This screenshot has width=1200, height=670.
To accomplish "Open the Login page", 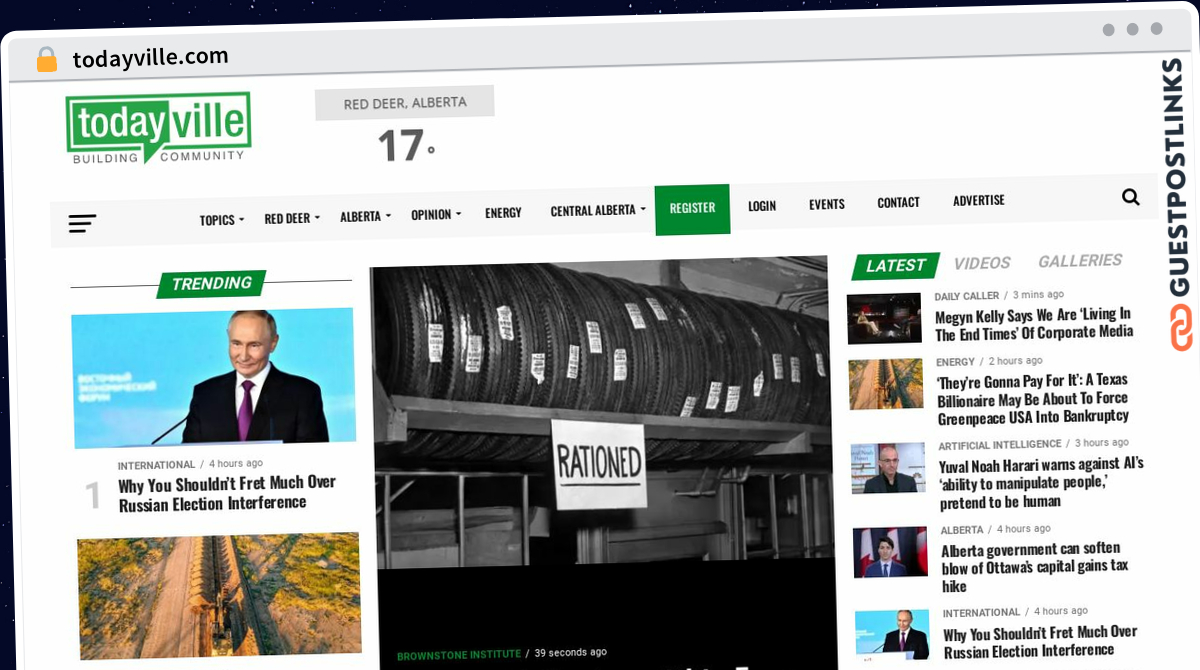I will click(762, 206).
